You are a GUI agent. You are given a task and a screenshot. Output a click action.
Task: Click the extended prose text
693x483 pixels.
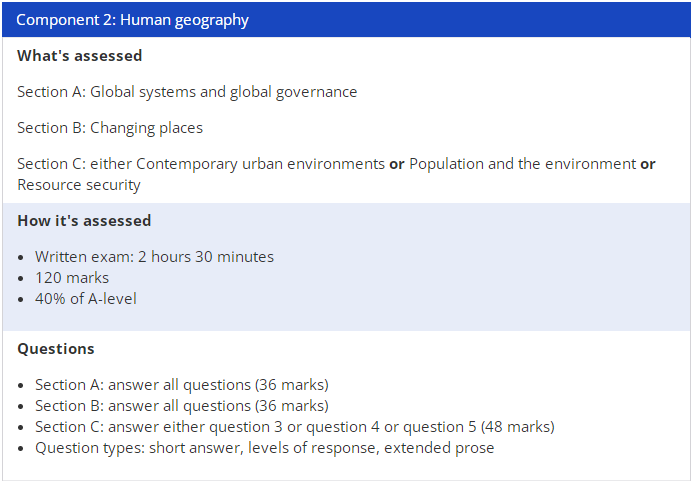439,448
